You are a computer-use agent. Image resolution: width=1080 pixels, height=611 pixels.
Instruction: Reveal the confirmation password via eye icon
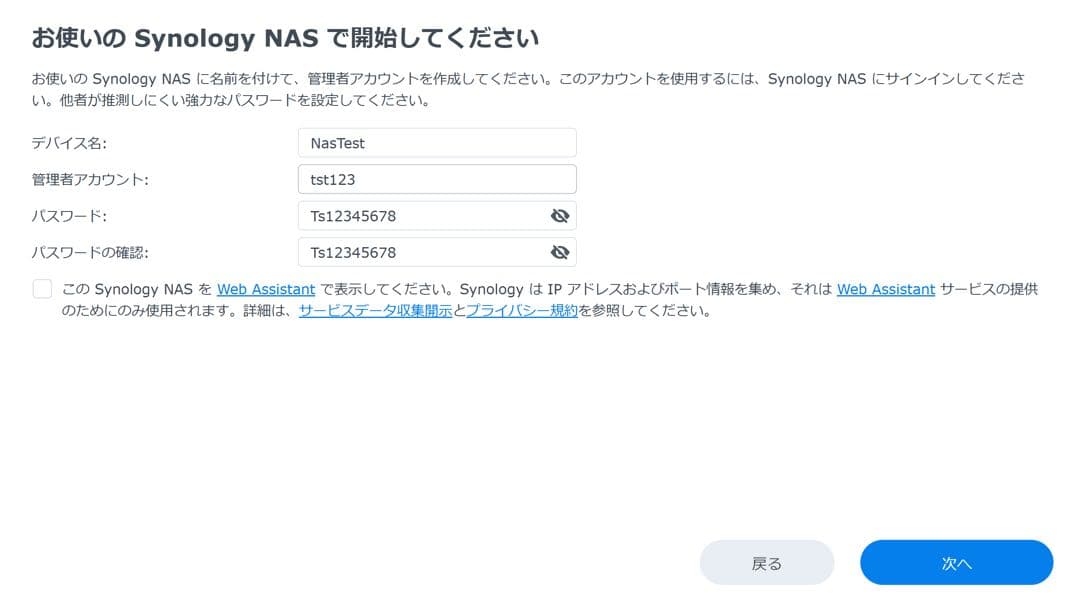[560, 252]
